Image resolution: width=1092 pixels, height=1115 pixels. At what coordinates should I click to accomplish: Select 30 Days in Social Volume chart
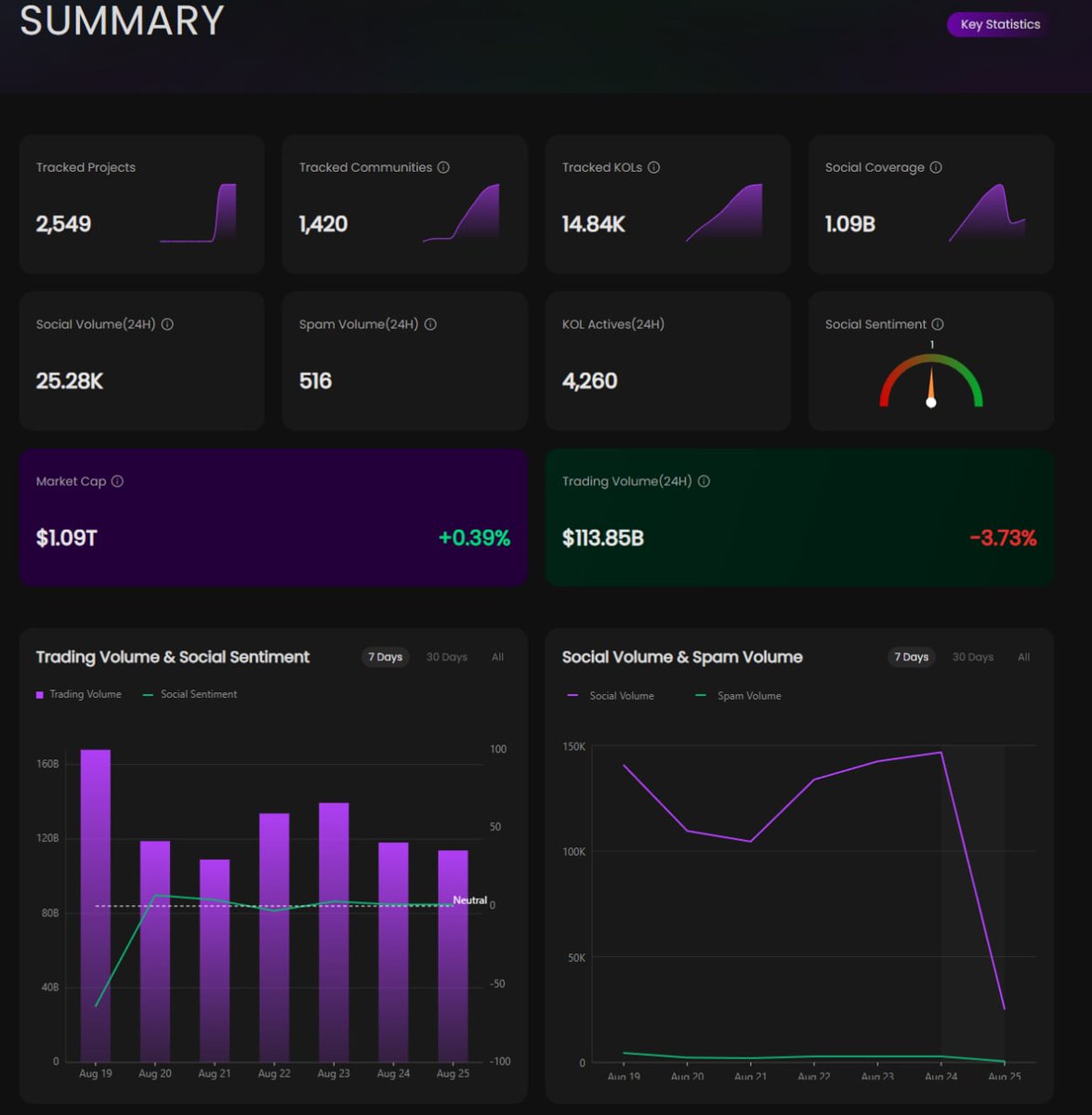tap(972, 657)
